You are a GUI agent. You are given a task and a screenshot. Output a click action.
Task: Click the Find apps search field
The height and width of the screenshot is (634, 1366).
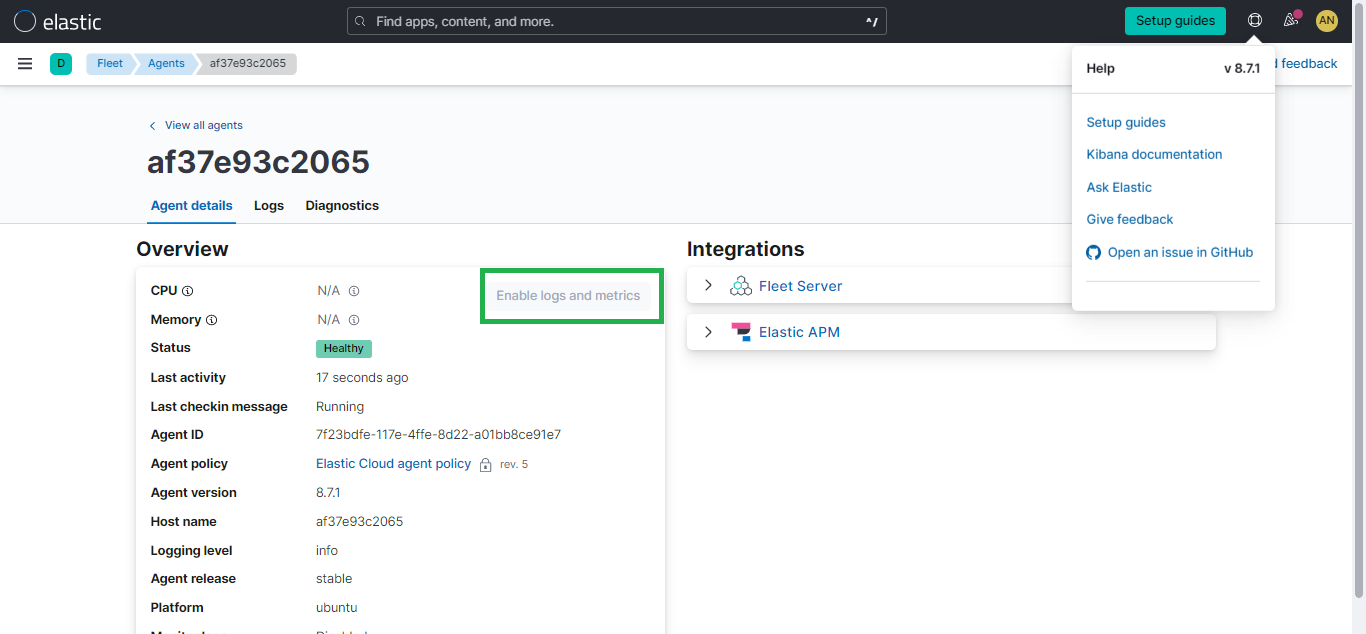coord(616,20)
